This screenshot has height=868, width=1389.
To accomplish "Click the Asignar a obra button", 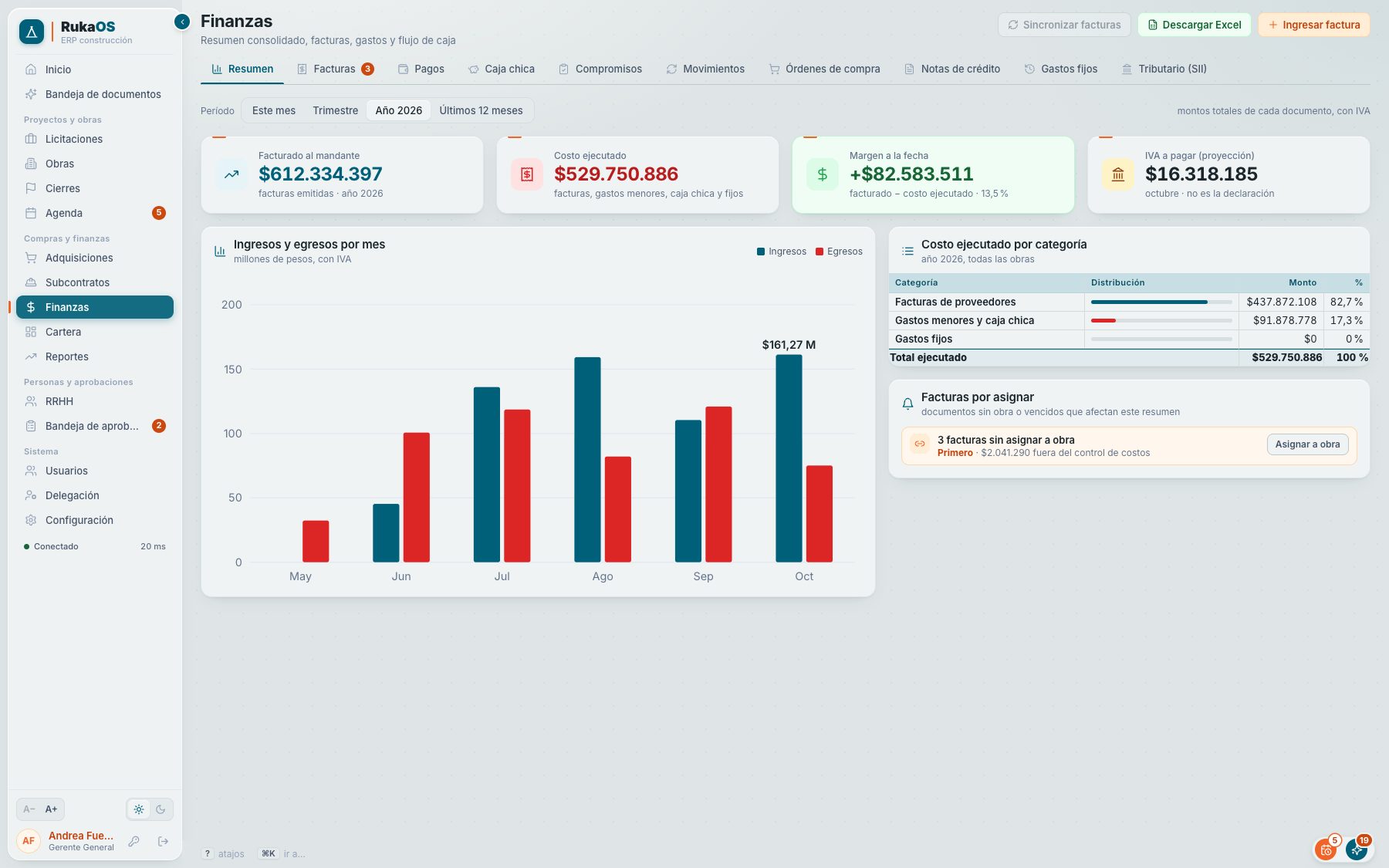I will pyautogui.click(x=1307, y=444).
